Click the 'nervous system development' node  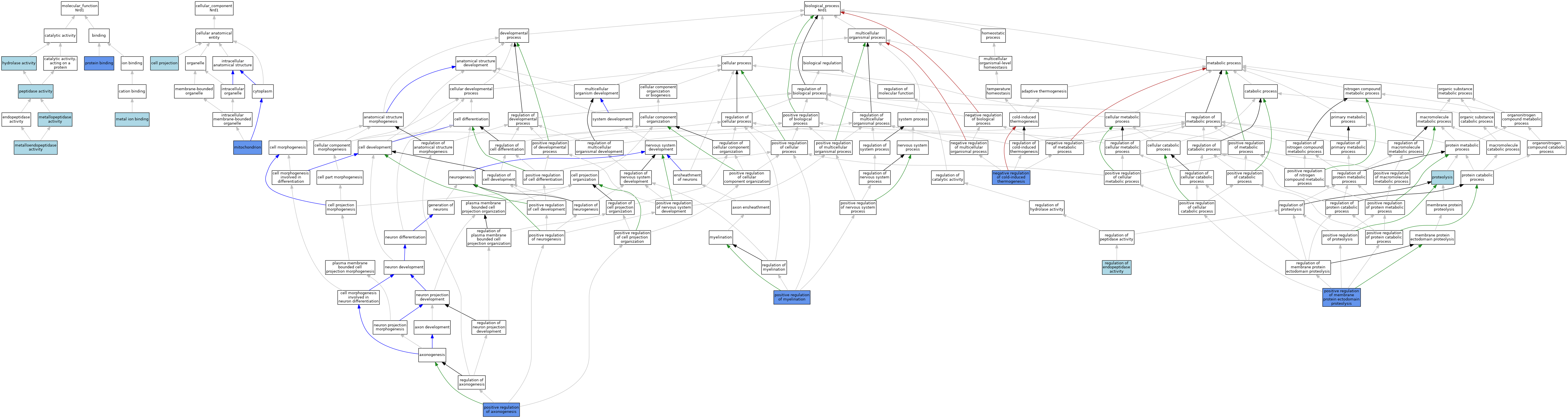(x=660, y=147)
